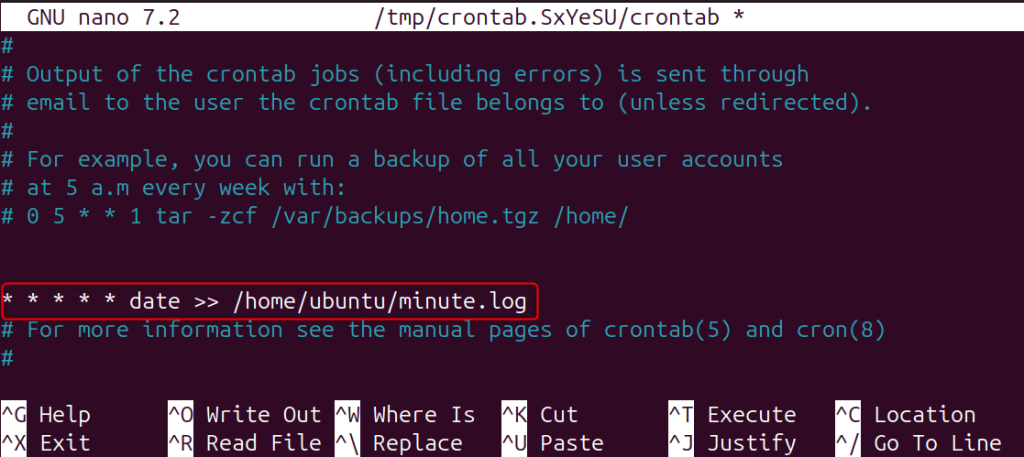This screenshot has width=1024, height=457.
Task: Click Write Out to save the crontab
Action: point(263,415)
